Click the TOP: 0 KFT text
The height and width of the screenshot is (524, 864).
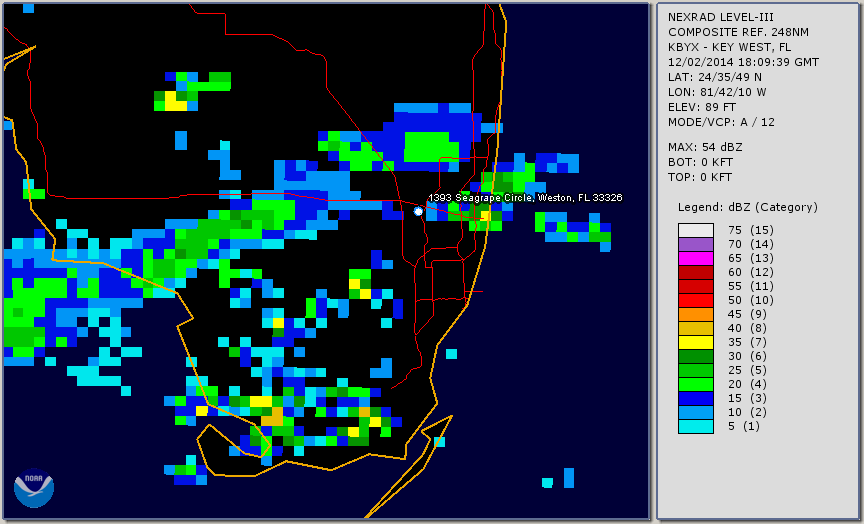pyautogui.click(x=700, y=177)
